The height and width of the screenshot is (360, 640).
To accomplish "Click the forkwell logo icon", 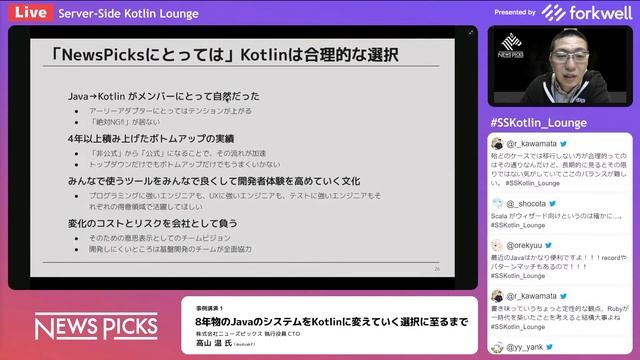I will (553, 13).
